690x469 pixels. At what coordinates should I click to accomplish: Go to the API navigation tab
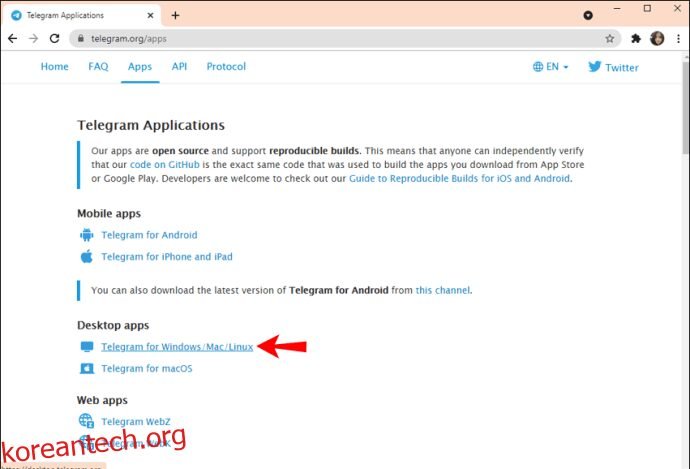179,67
